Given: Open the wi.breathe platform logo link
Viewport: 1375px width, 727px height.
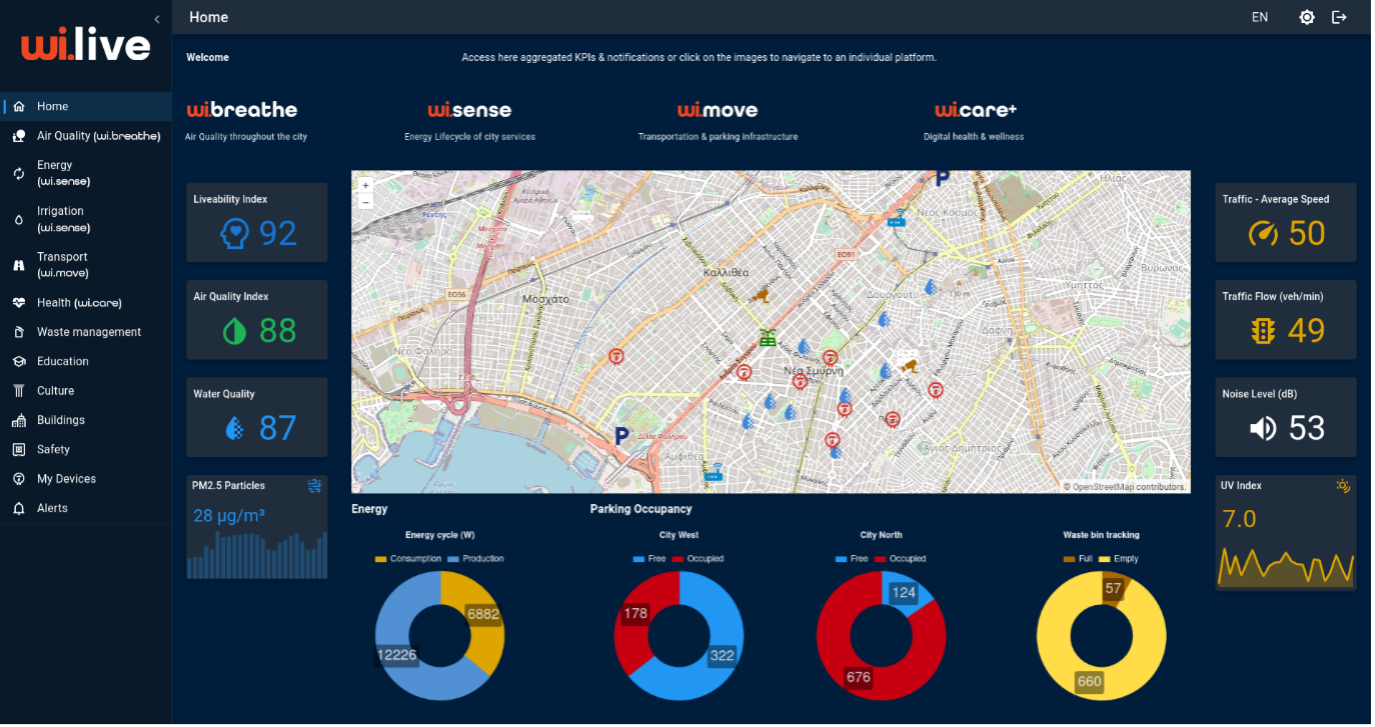Looking at the screenshot, I should (242, 110).
